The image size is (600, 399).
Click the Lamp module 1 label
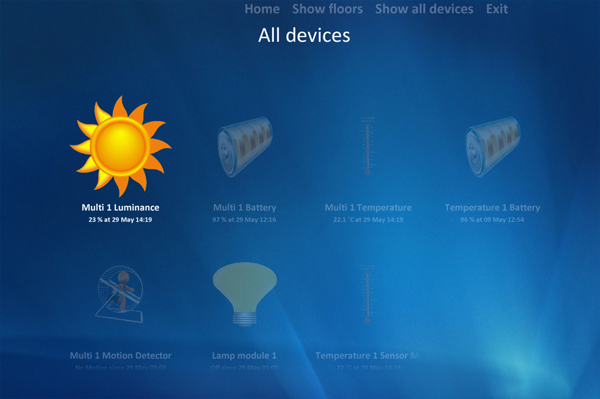[x=244, y=355]
